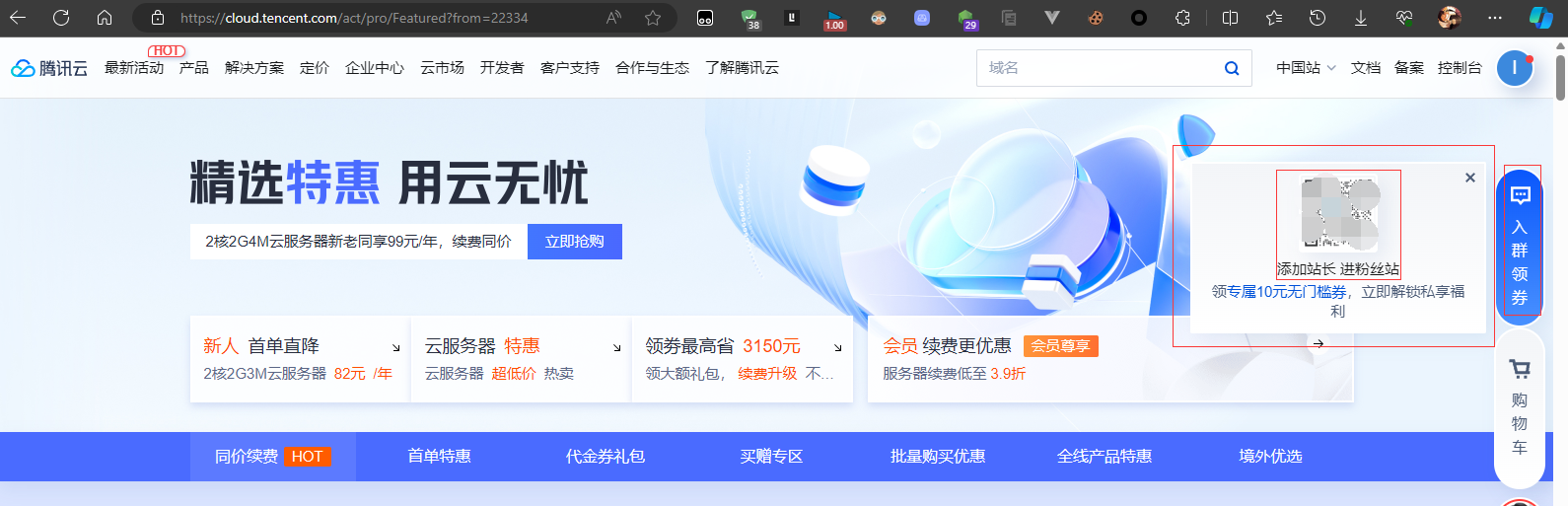Open the 解决方案 menu
The height and width of the screenshot is (506, 1568).
(x=254, y=68)
